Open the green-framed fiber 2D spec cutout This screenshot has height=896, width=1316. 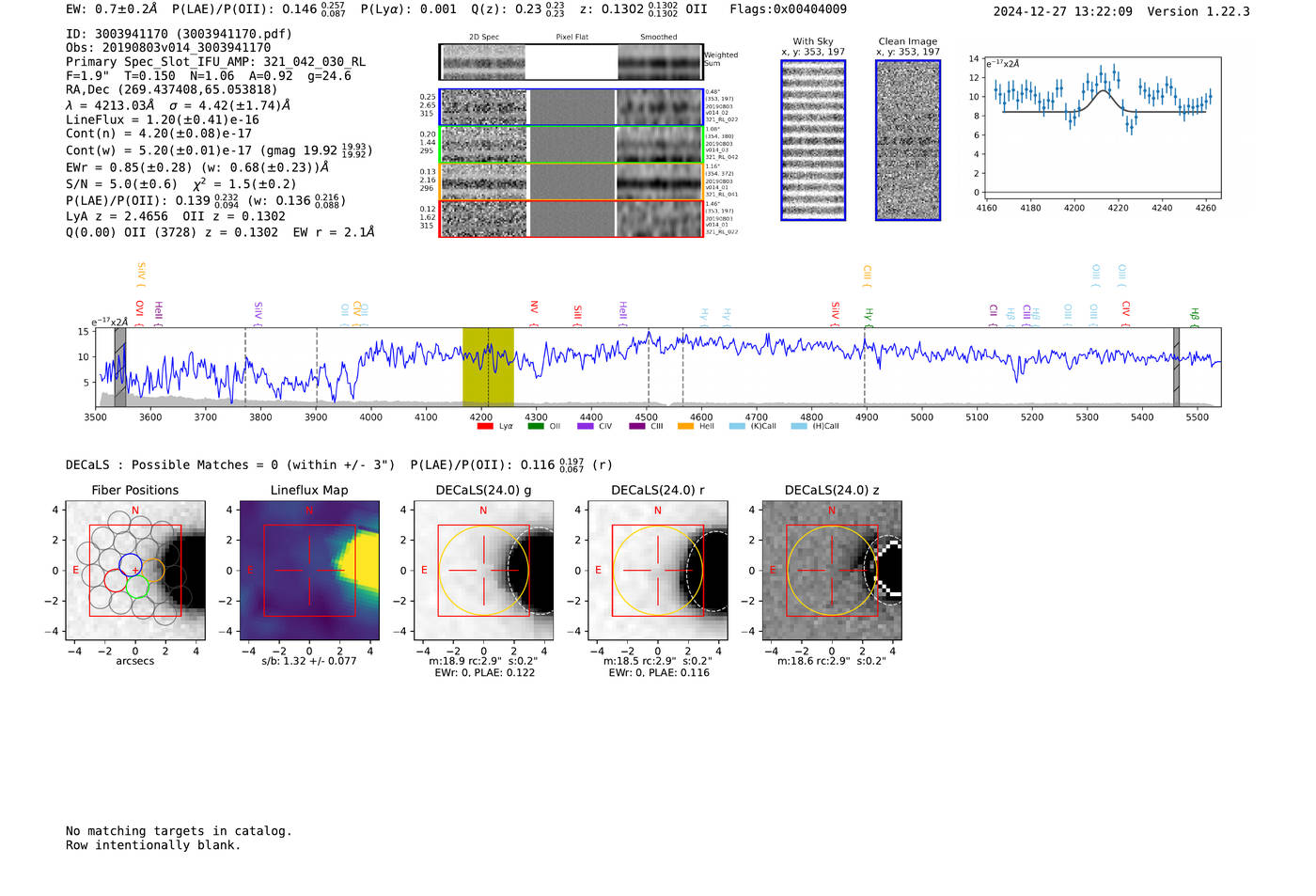click(x=483, y=145)
